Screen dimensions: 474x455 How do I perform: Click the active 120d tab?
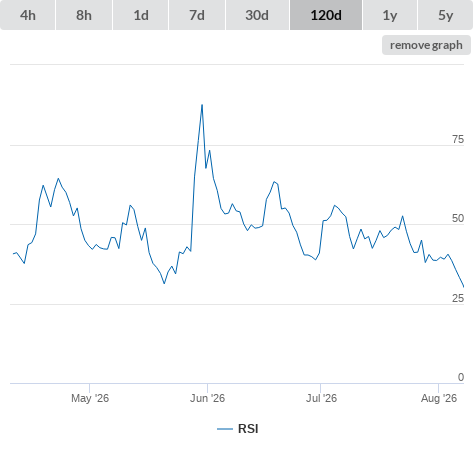click(326, 15)
